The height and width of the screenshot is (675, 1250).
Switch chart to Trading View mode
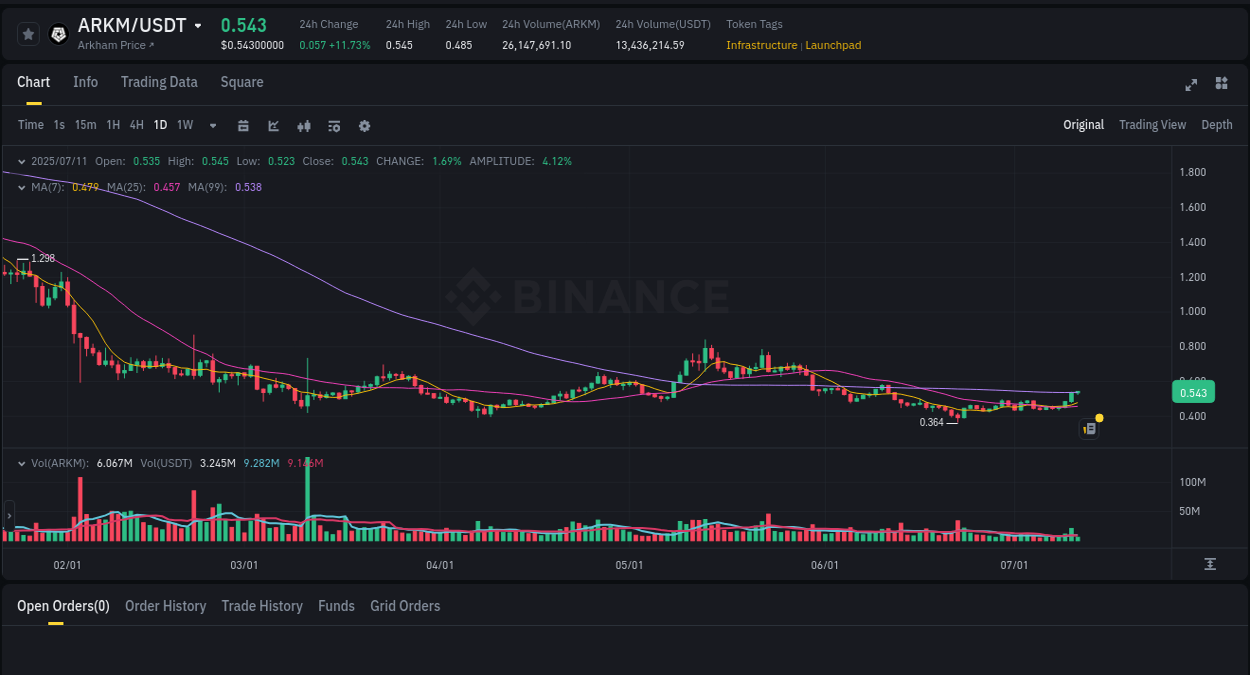(1152, 125)
